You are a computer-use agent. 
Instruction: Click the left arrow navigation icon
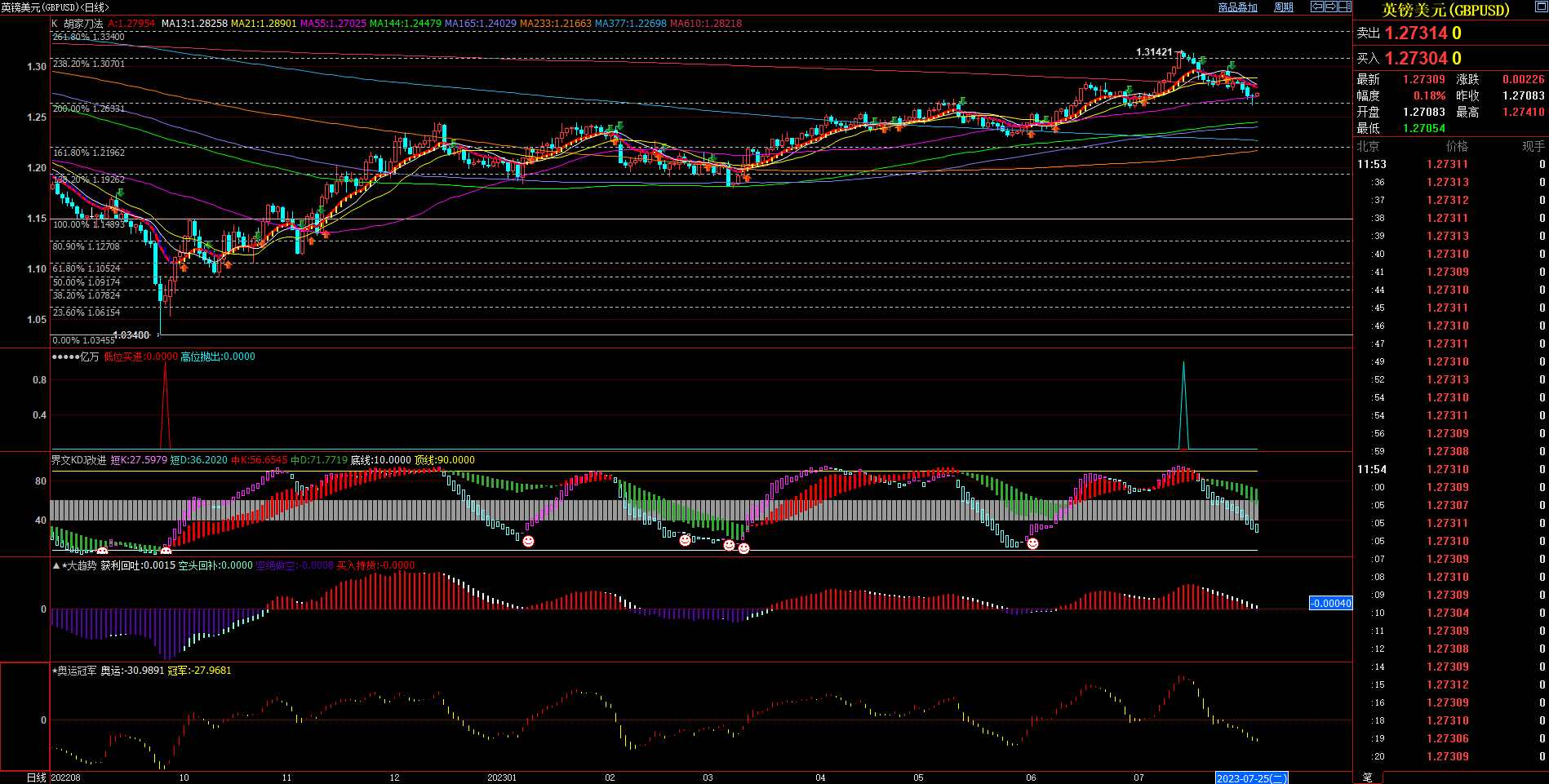(1317, 7)
